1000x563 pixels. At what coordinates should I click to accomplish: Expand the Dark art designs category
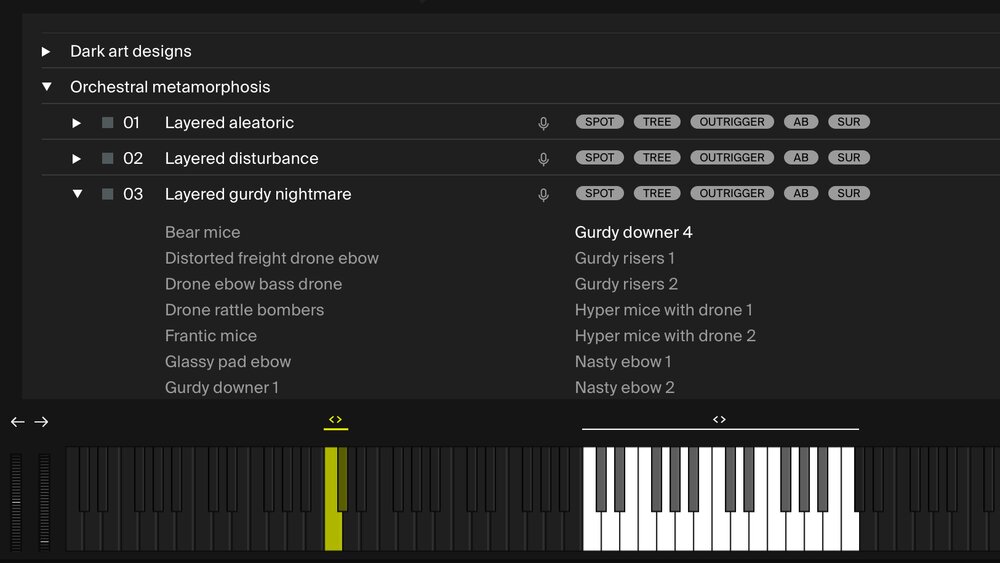[x=46, y=51]
